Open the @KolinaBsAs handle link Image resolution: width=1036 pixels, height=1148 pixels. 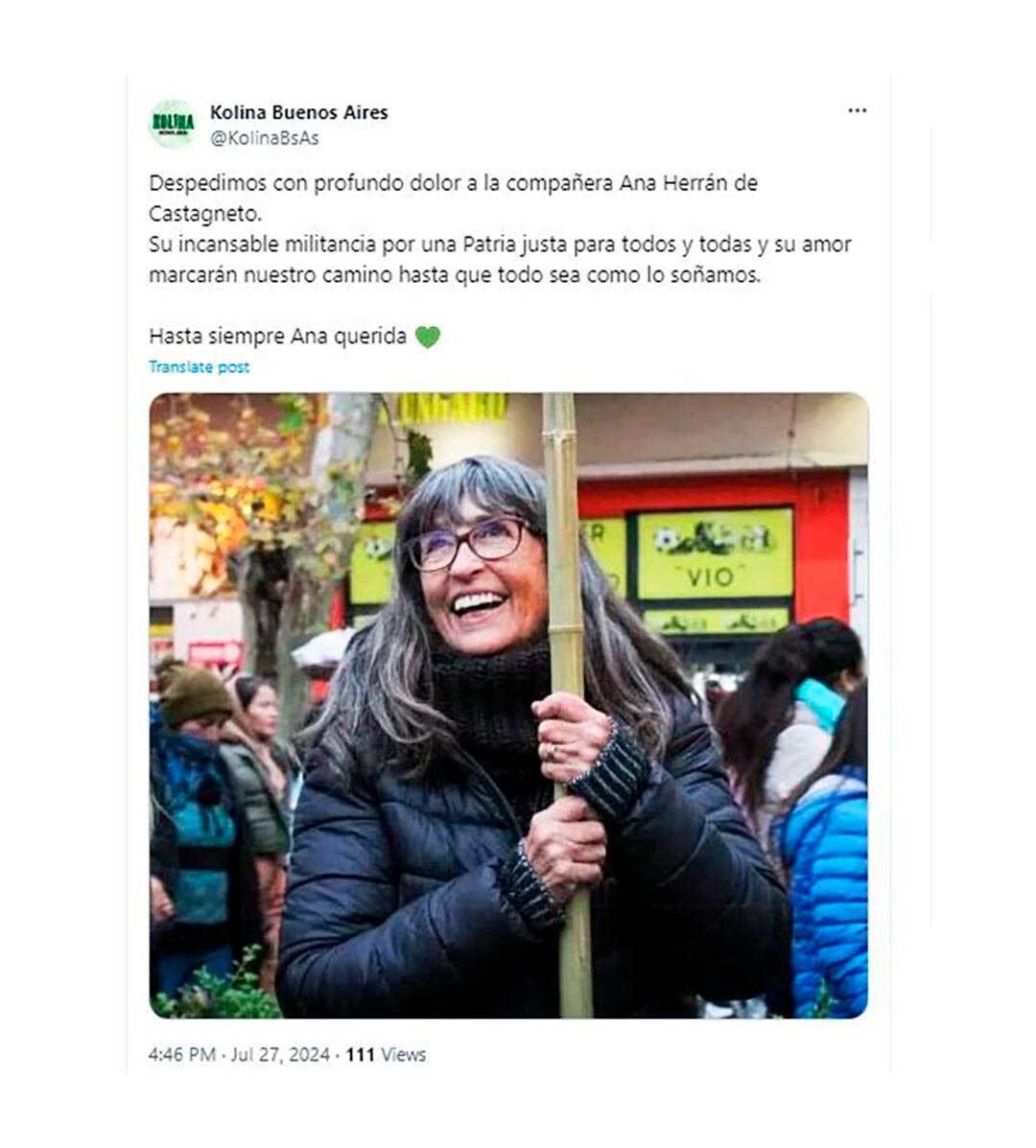[265, 138]
